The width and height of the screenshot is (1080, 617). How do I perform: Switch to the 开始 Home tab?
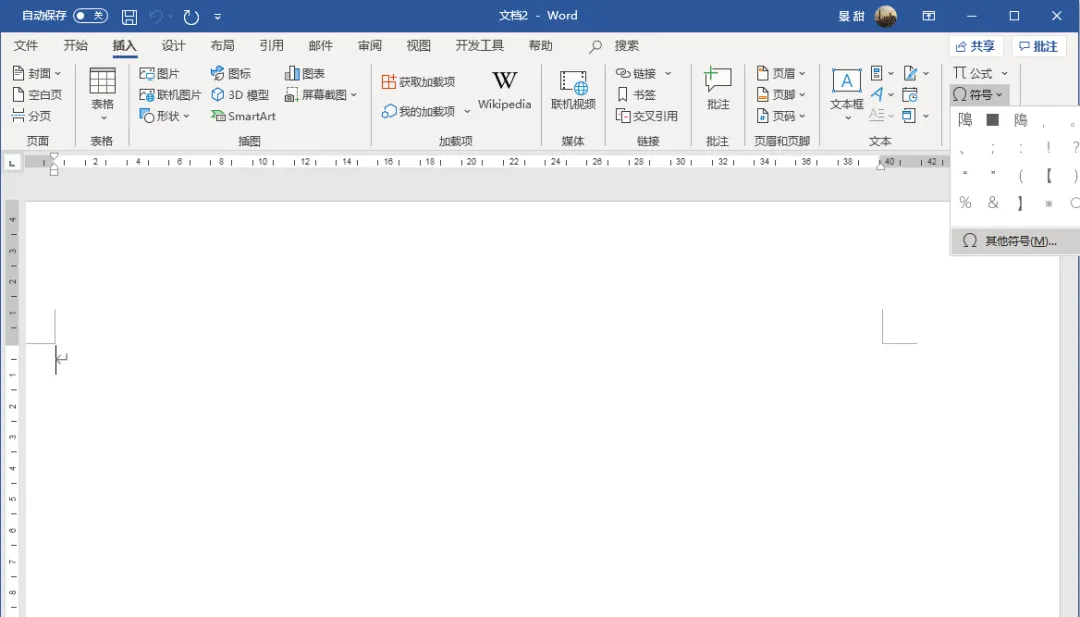[75, 45]
